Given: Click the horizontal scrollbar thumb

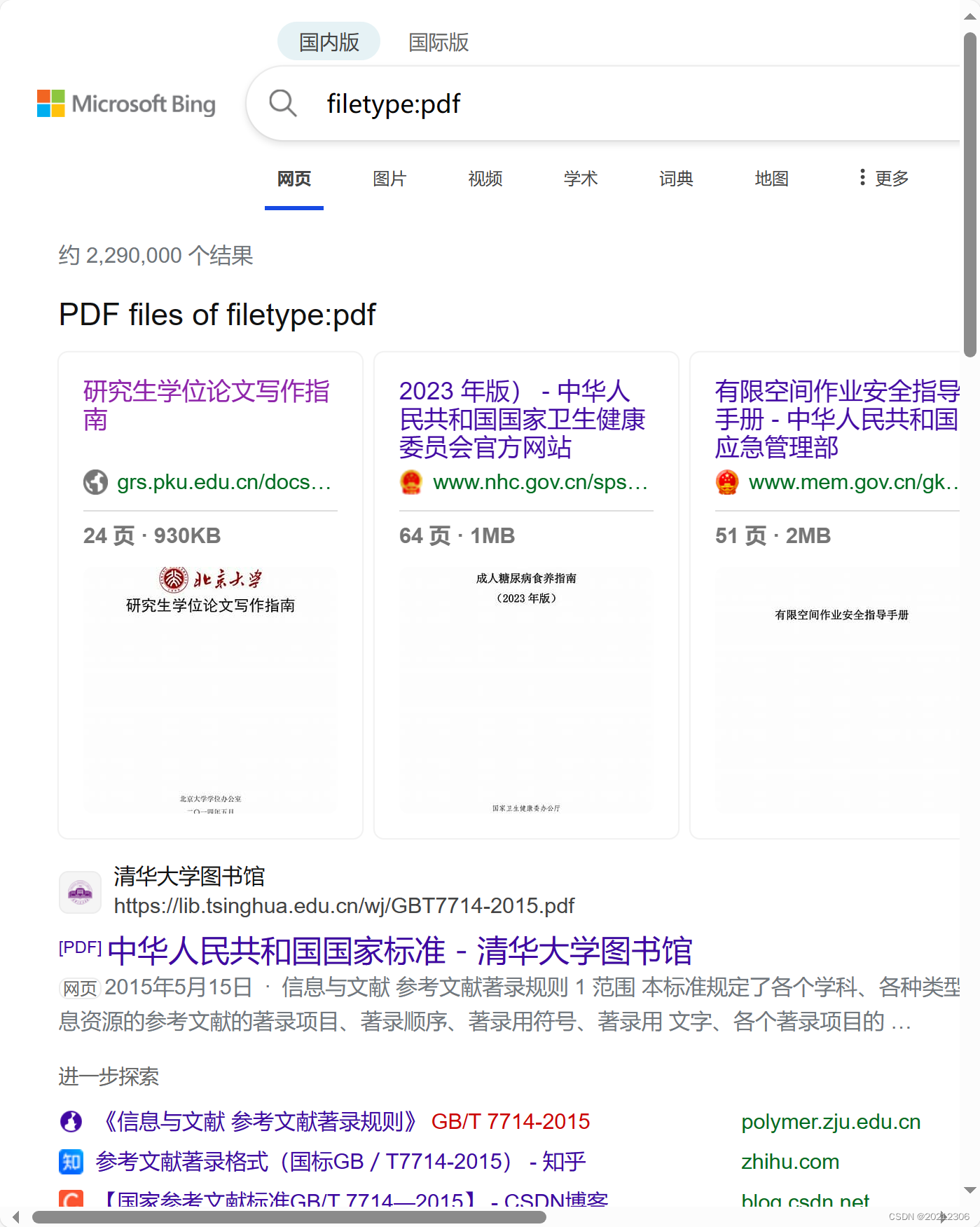Looking at the screenshot, I should click(x=289, y=1217).
